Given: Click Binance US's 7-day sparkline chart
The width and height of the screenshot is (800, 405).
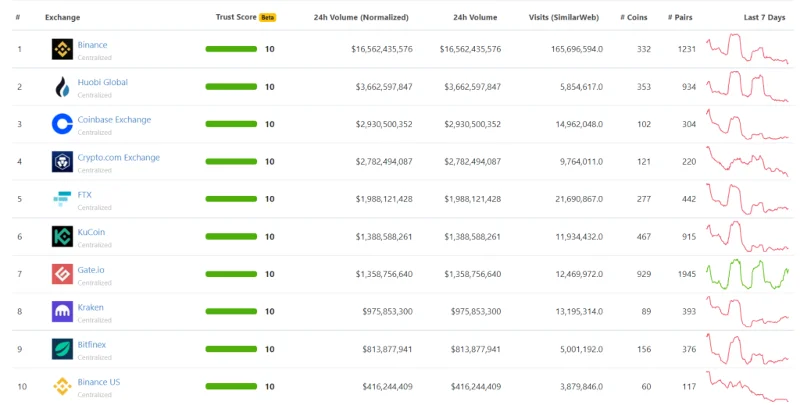Looking at the screenshot, I should 747,386.
